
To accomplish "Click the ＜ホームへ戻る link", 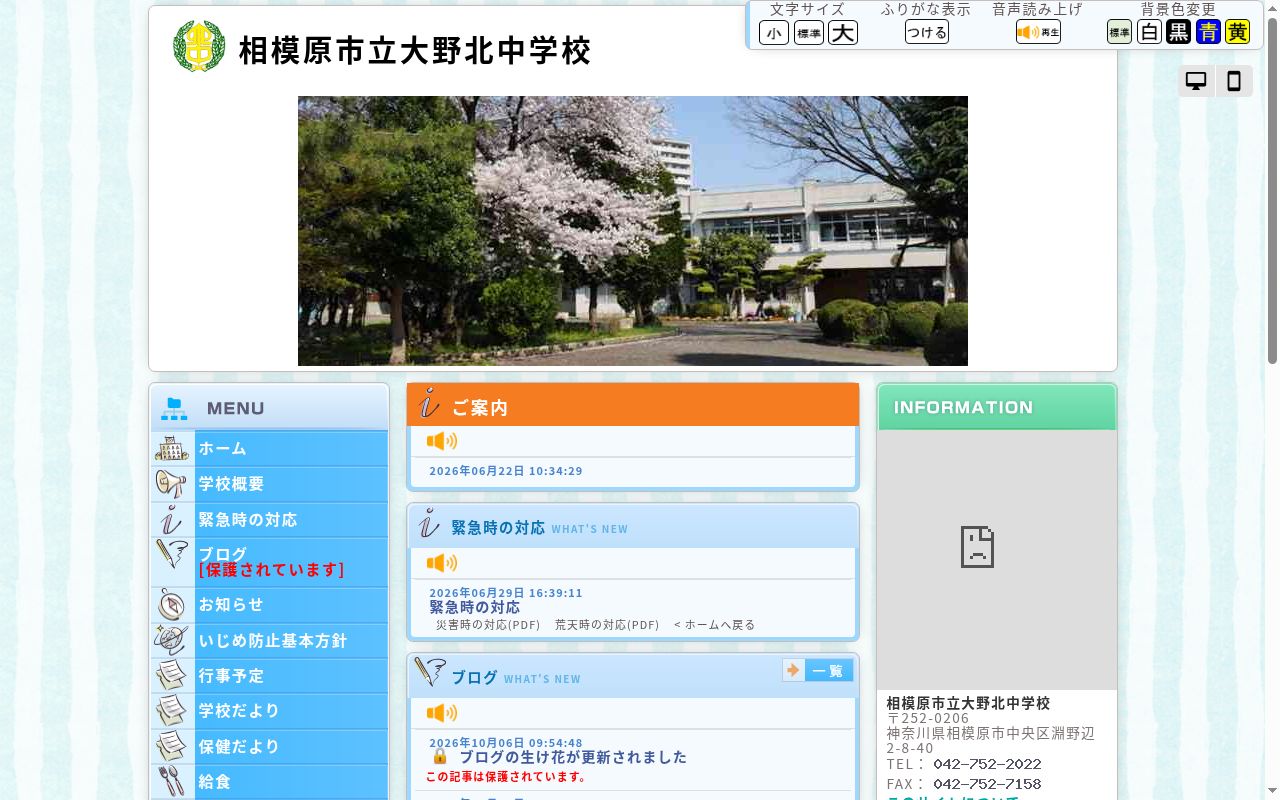I will pos(714,625).
